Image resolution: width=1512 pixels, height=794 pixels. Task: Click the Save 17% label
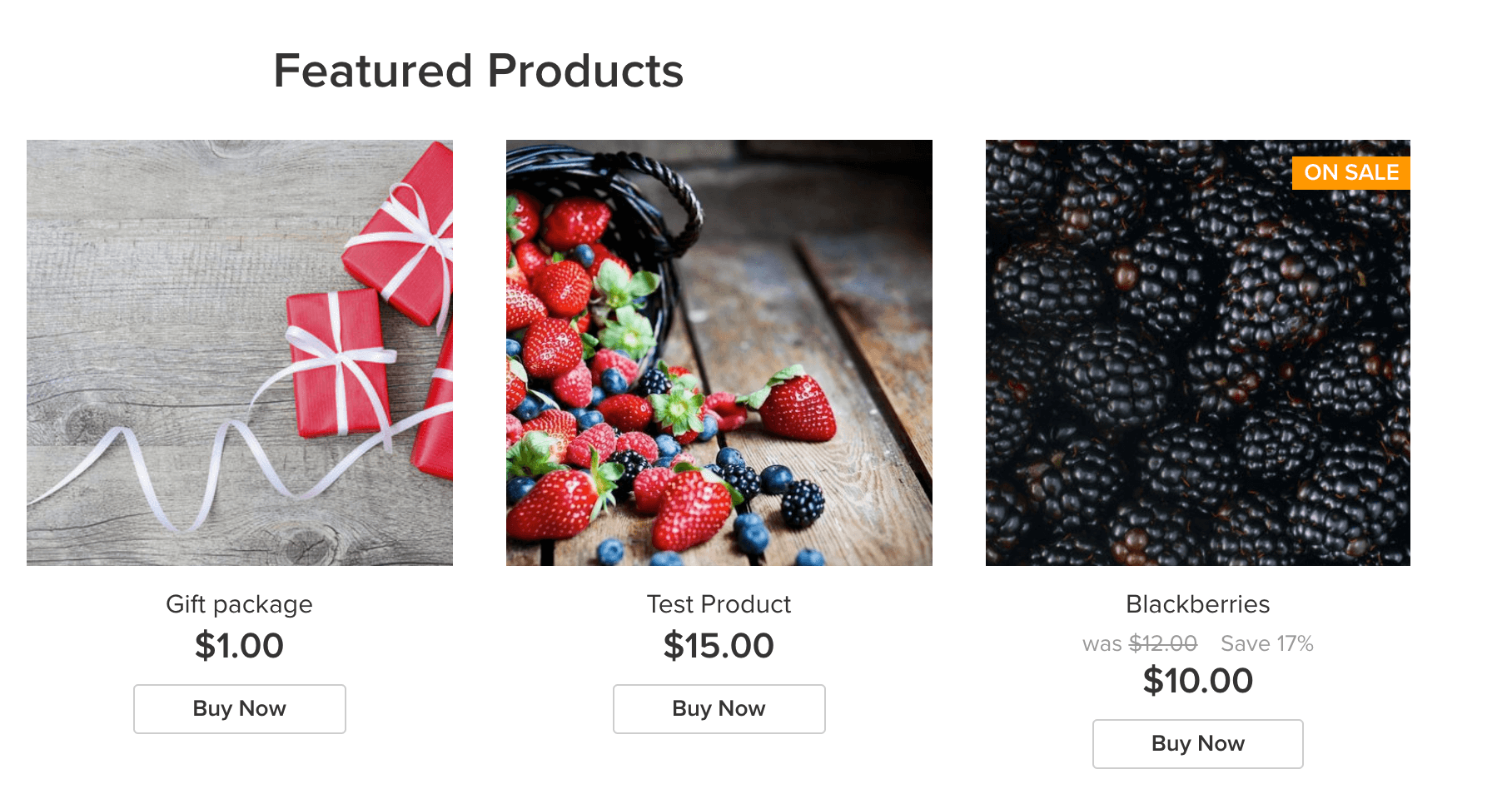[x=1266, y=643]
